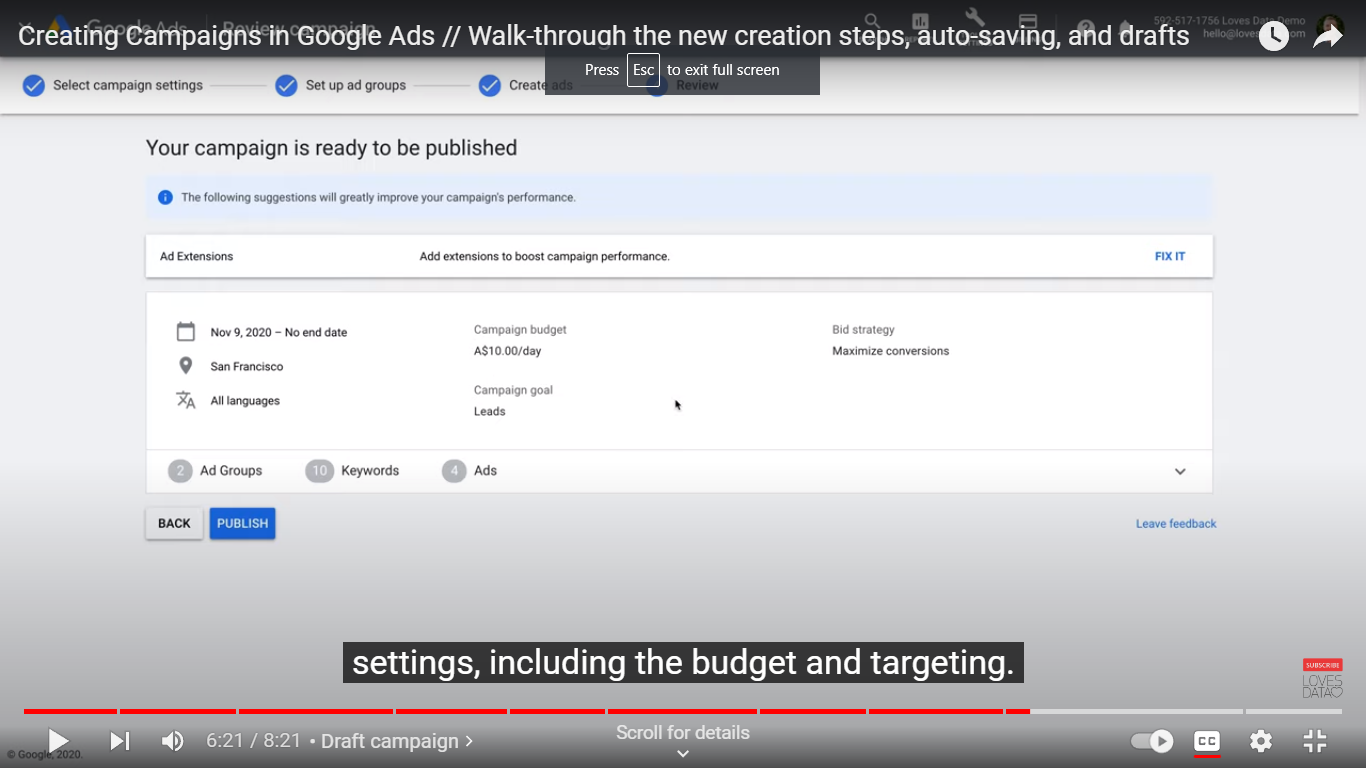The width and height of the screenshot is (1366, 768).
Task: Exit full screen mode
Action: tap(1315, 741)
